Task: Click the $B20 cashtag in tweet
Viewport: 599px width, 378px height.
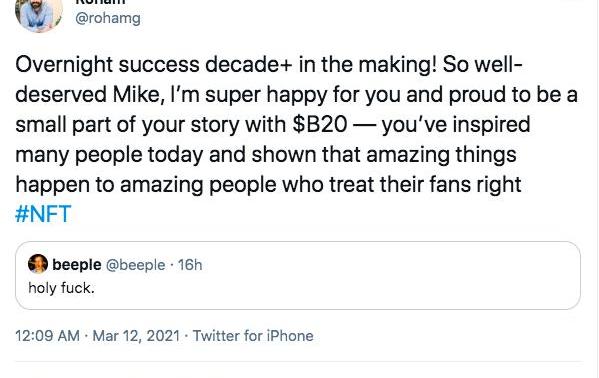Action: coord(320,125)
